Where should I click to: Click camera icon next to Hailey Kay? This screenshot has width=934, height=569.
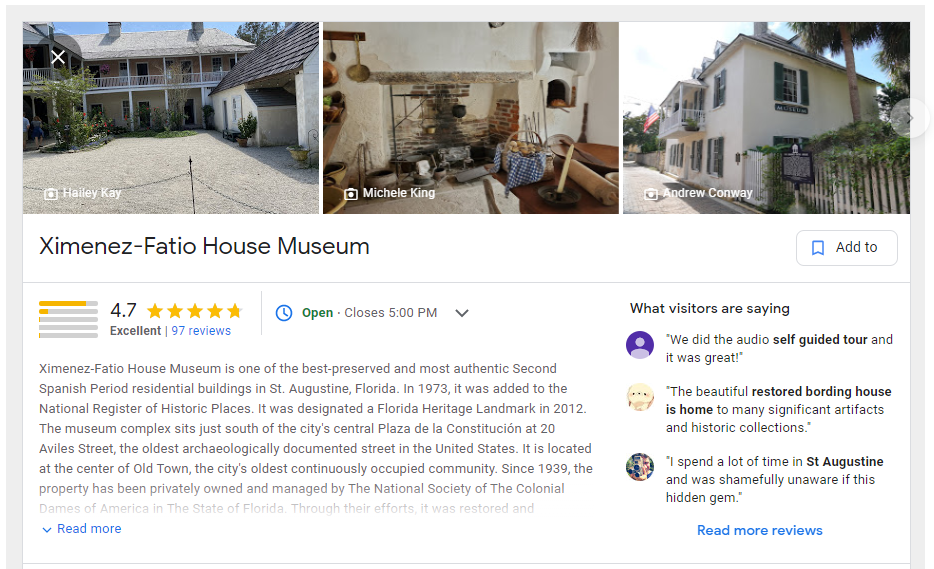point(51,194)
